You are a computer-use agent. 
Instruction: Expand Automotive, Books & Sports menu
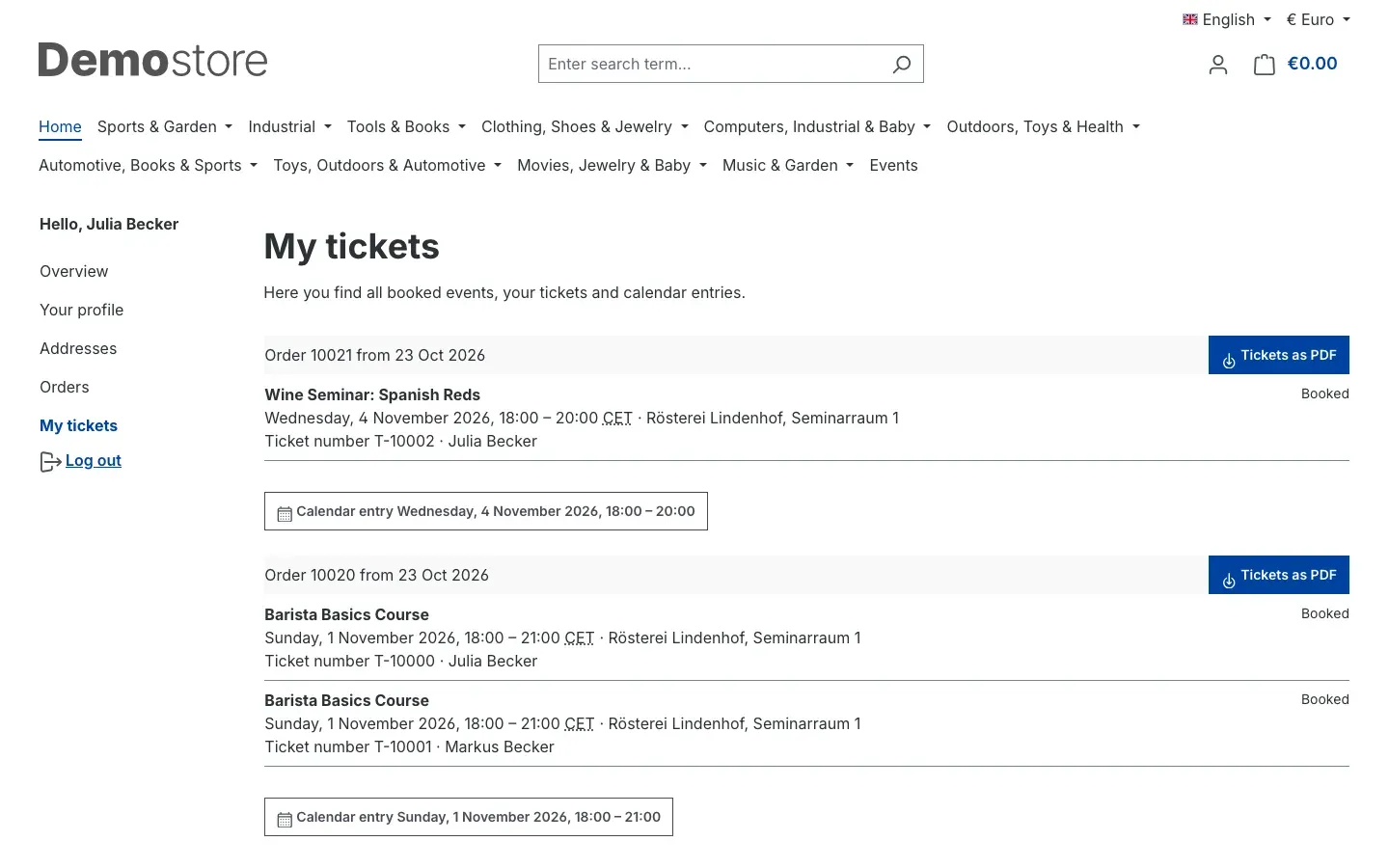click(148, 165)
